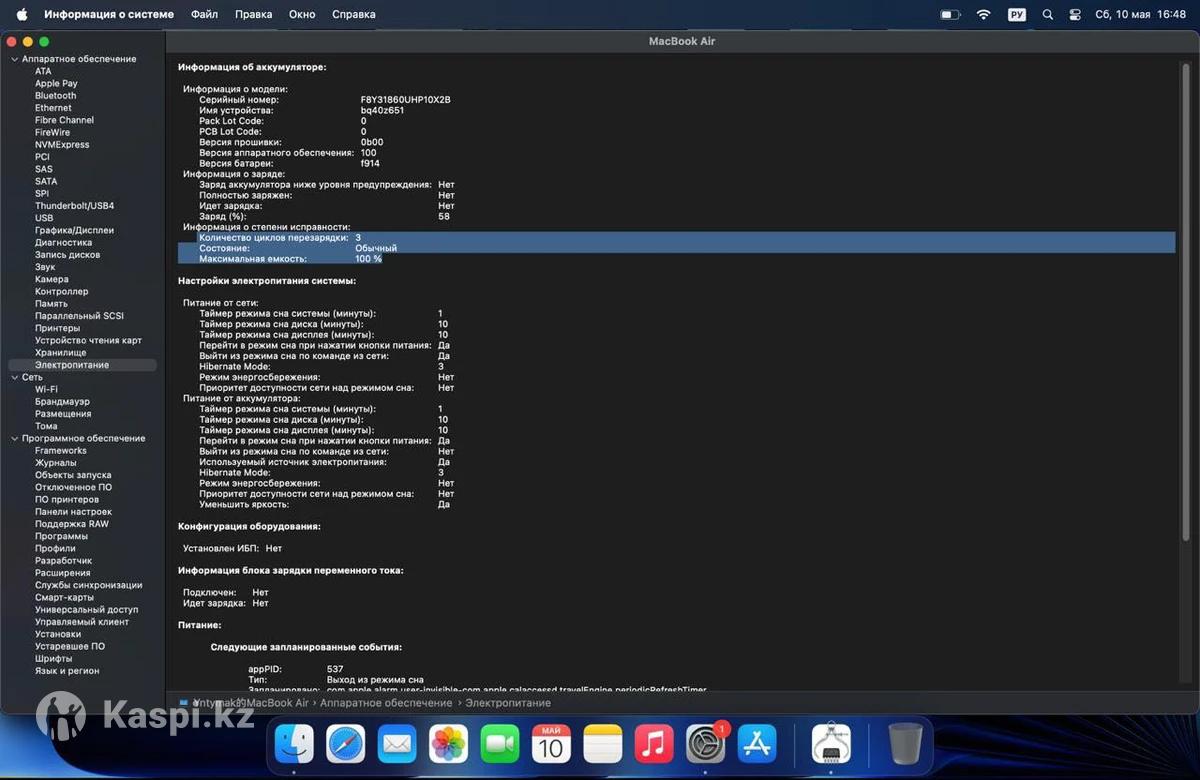Select Apple Pay in the sidebar
Image resolution: width=1200 pixels, height=780 pixels.
coord(56,84)
